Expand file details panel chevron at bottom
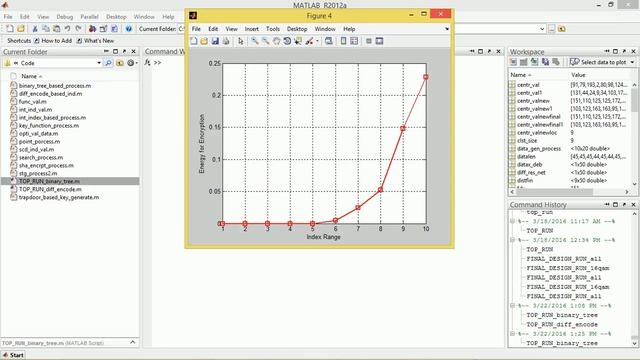The image size is (640, 360). (x=133, y=342)
